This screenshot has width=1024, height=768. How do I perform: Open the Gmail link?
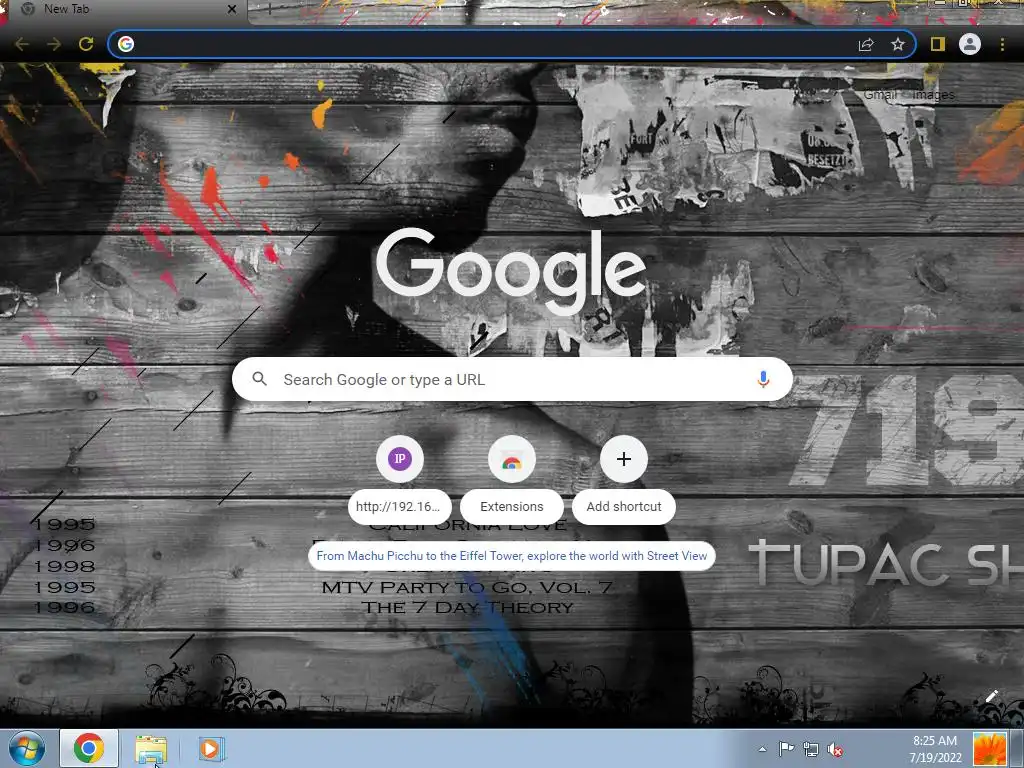[880, 95]
